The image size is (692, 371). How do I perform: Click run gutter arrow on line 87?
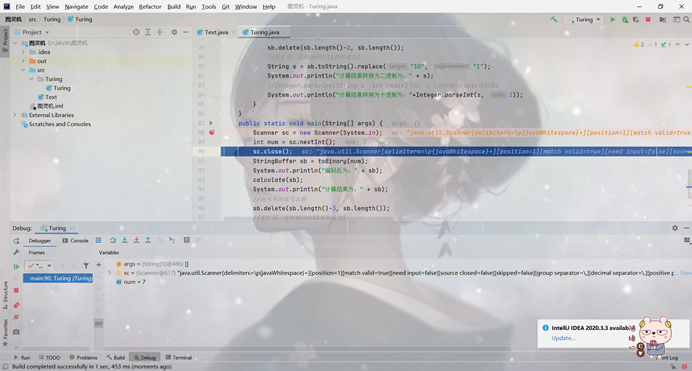coord(211,123)
